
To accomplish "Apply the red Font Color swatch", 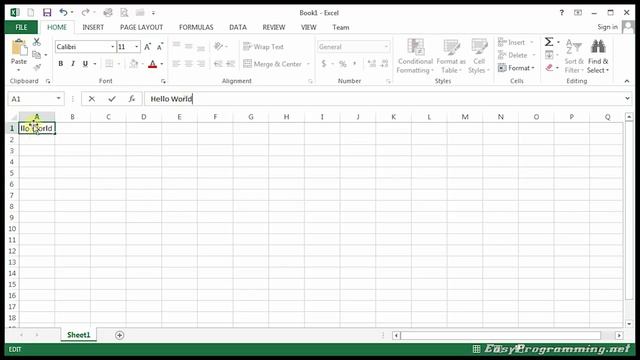I will (153, 64).
